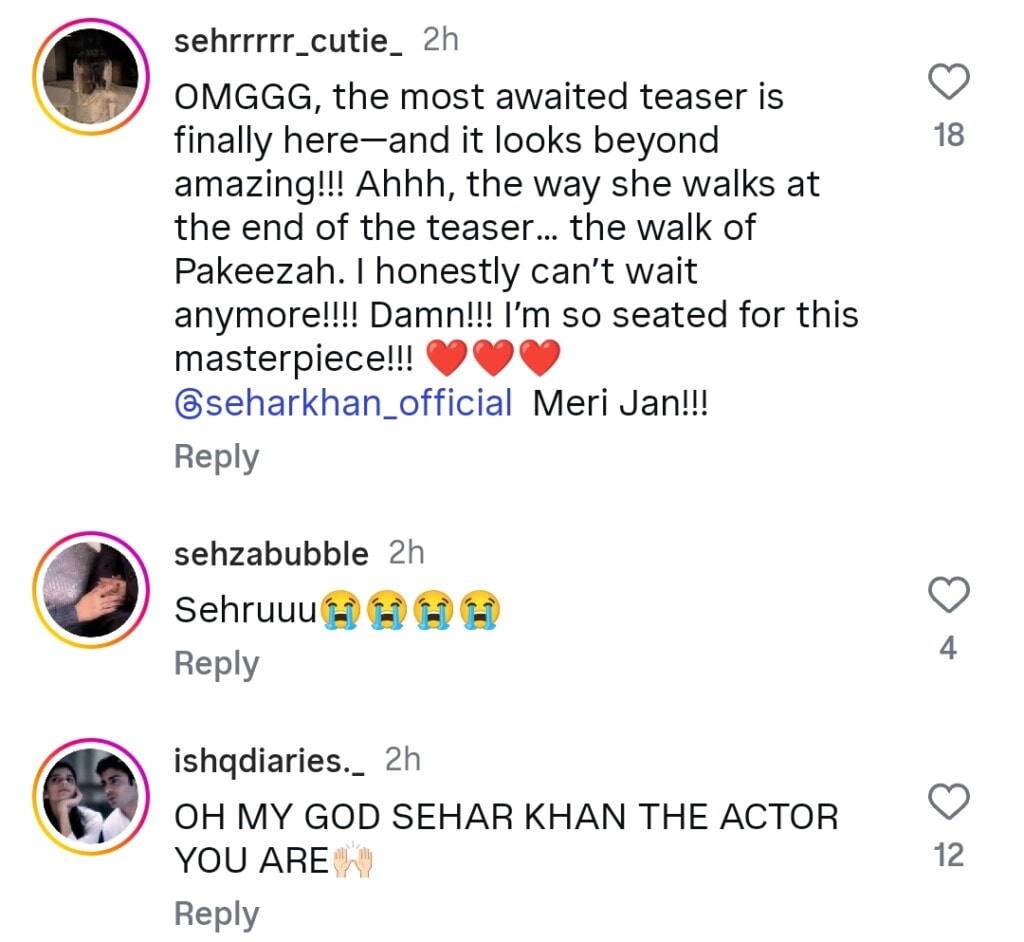View the 4 likes on sehzabubble's comment
The height and width of the screenshot is (942, 1024).
pos(948,649)
